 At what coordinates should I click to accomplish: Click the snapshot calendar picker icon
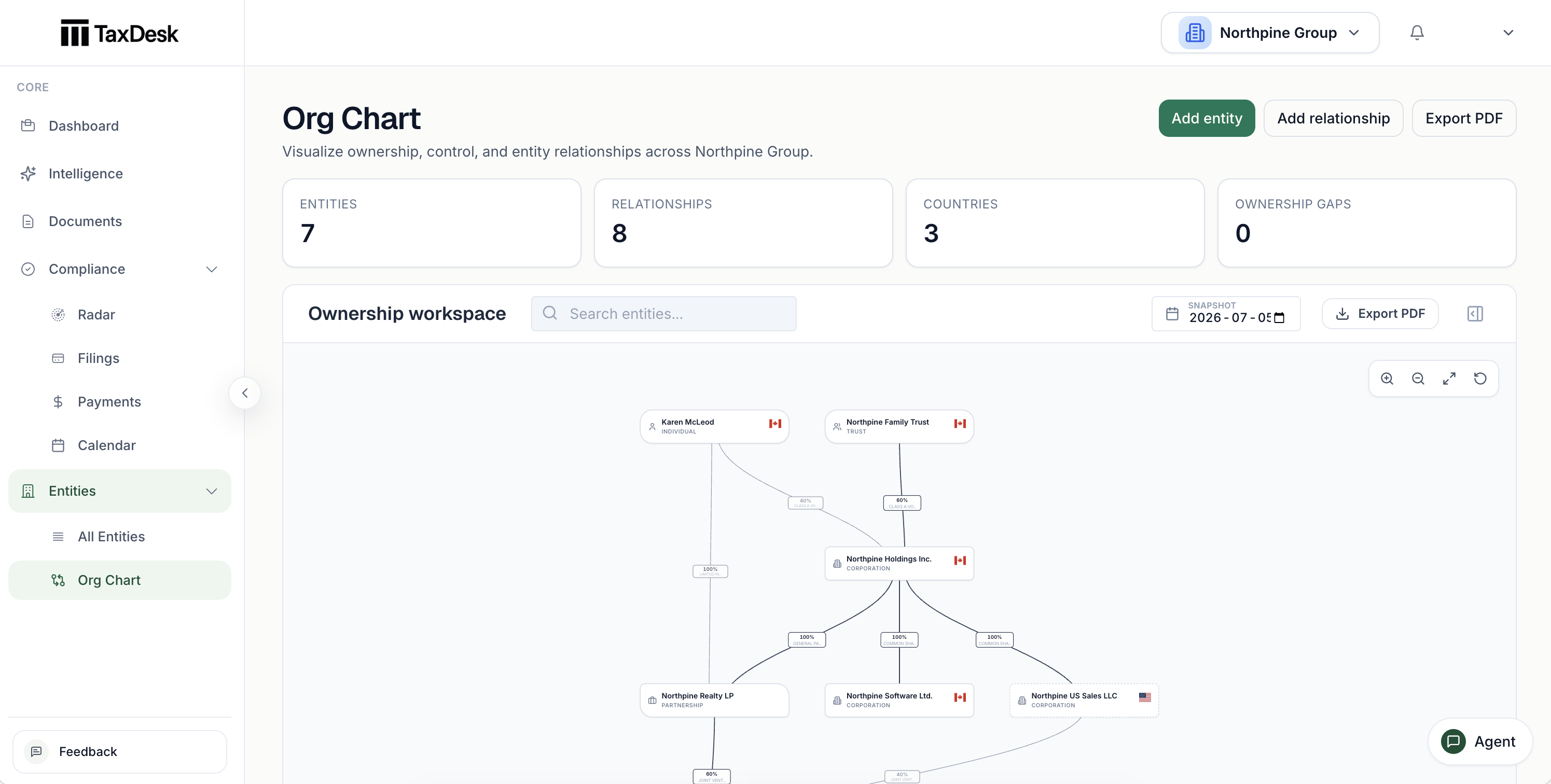(x=1280, y=318)
